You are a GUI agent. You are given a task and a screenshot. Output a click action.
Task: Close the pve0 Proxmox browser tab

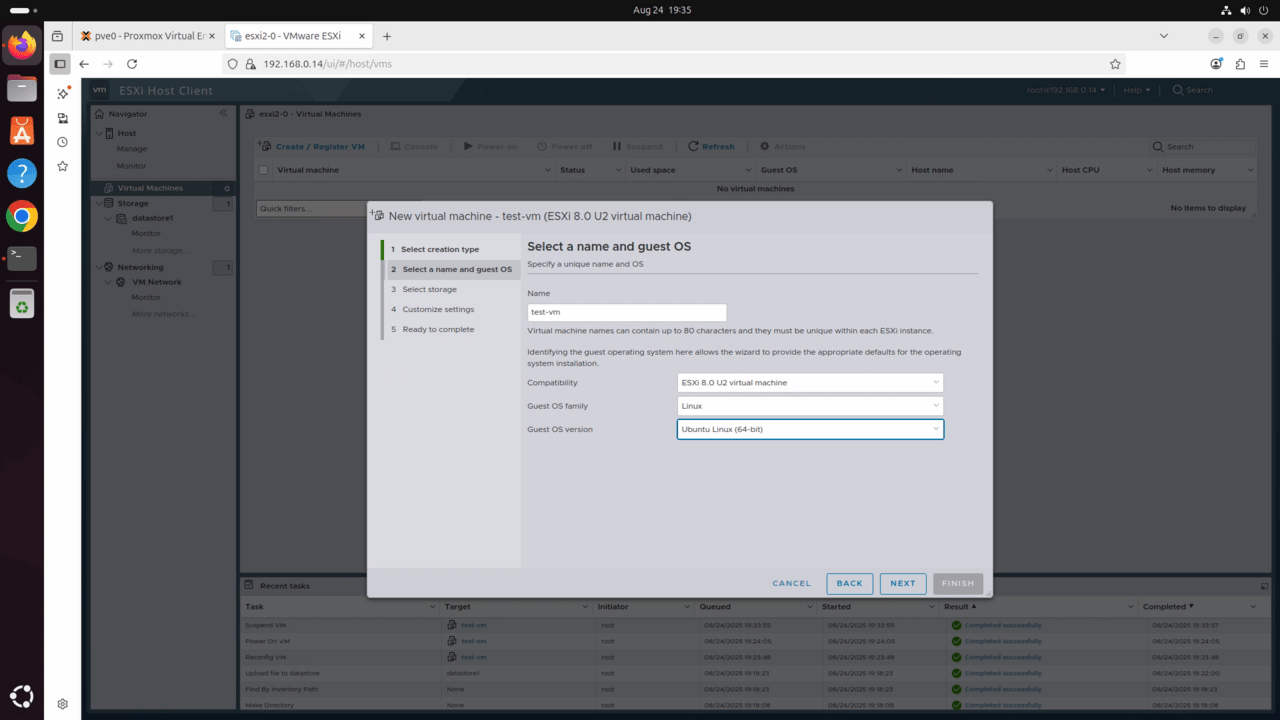211,36
